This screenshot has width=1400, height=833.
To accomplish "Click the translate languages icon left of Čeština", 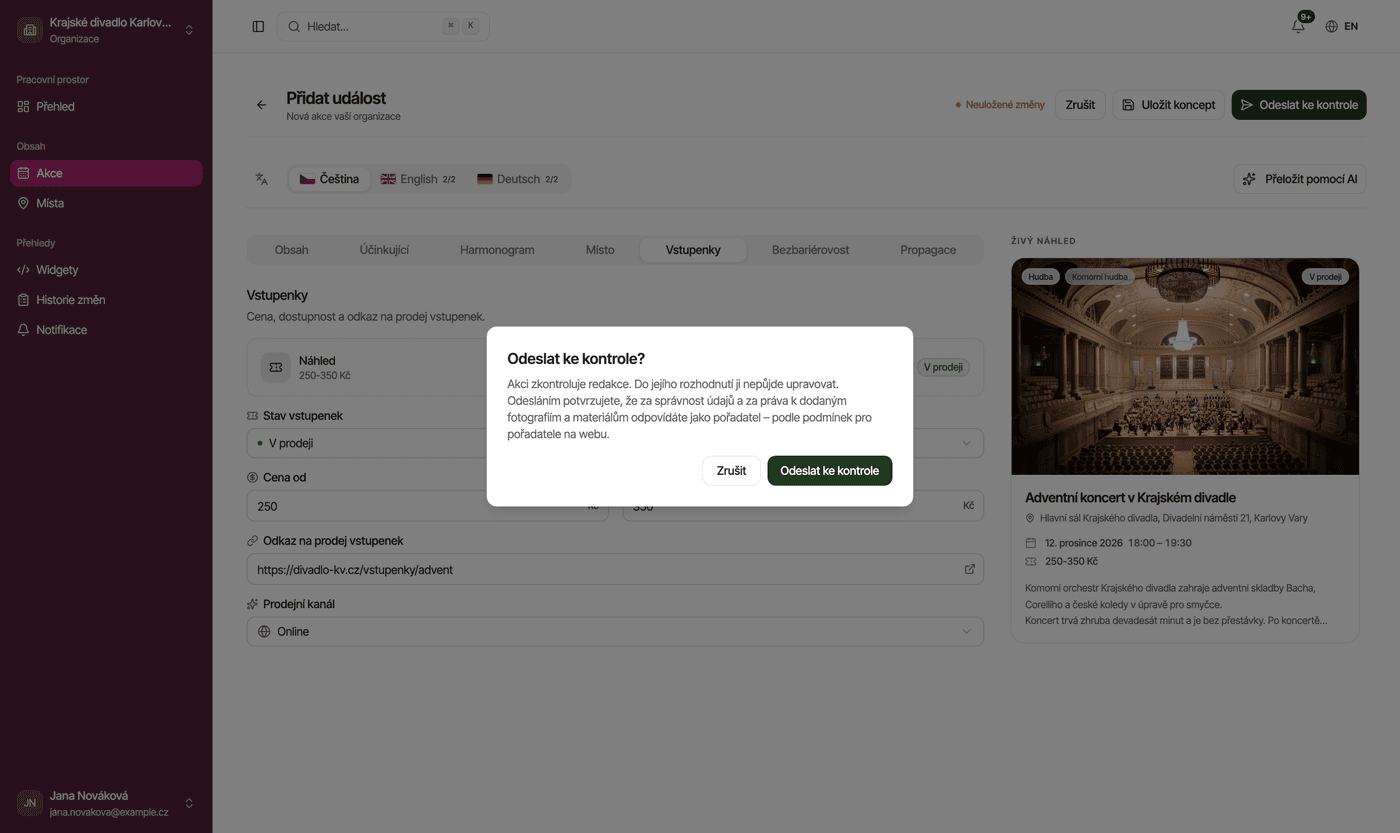I will tap(262, 179).
